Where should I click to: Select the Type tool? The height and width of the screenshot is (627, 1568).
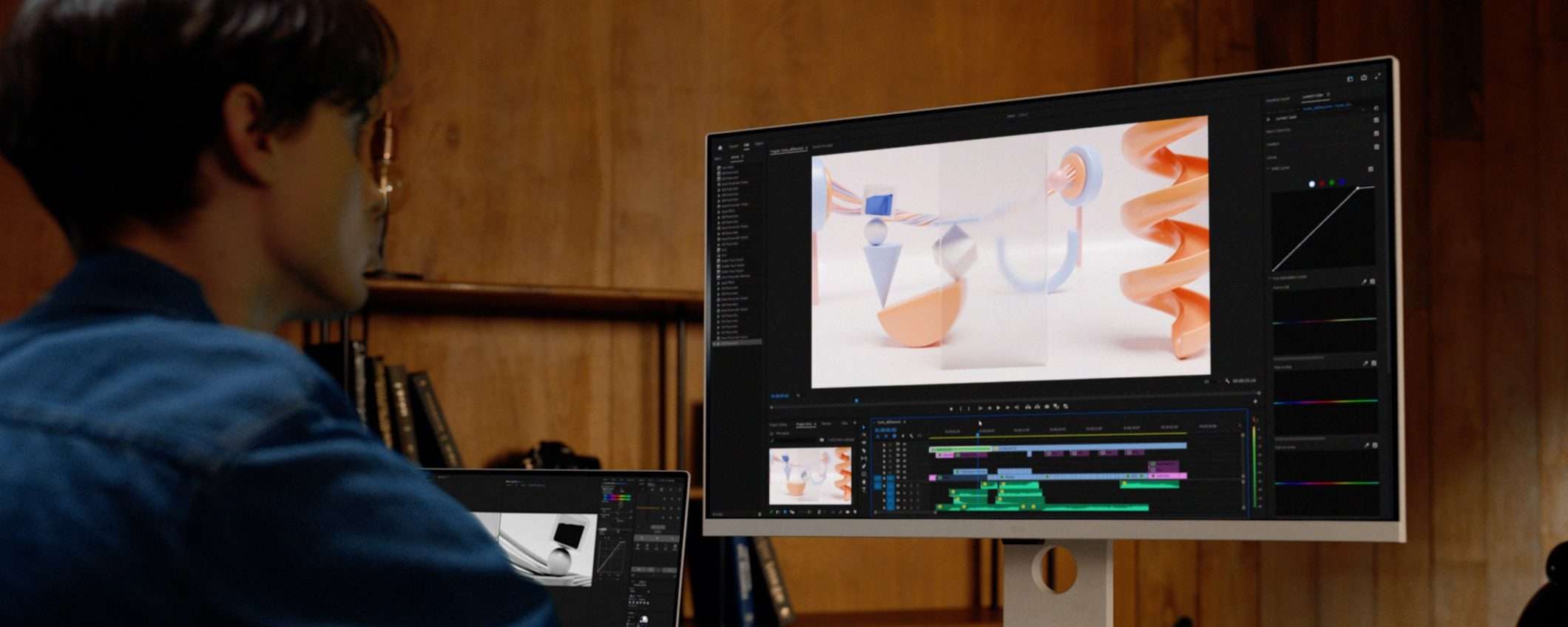(x=863, y=491)
